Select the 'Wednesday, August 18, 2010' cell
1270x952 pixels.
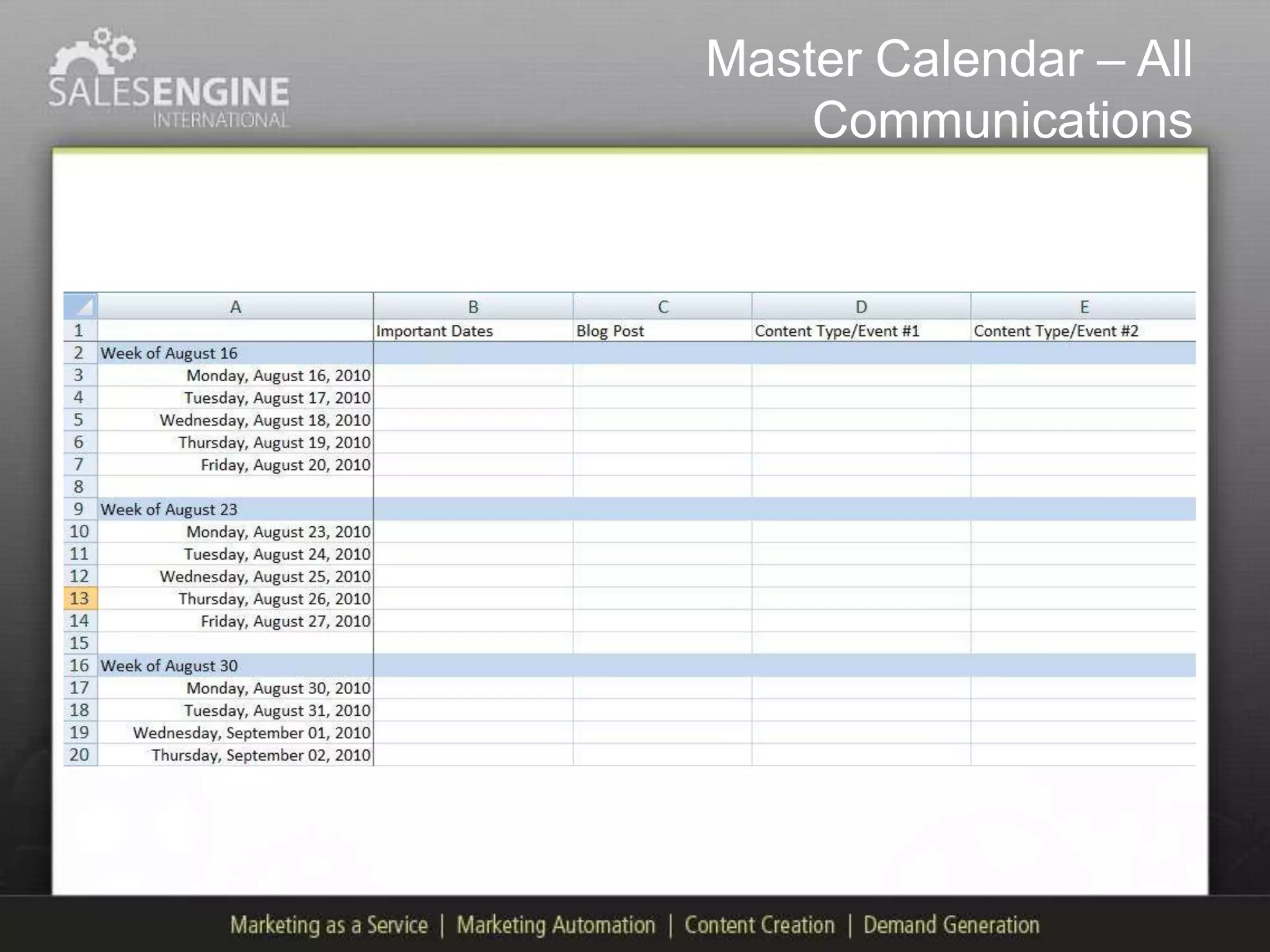pyautogui.click(x=236, y=420)
